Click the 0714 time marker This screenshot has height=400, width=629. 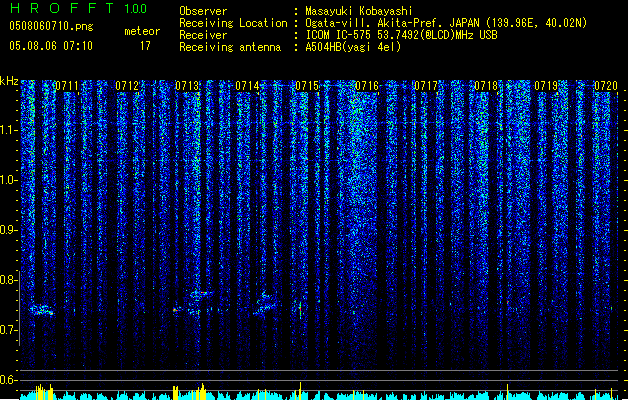(x=247, y=86)
